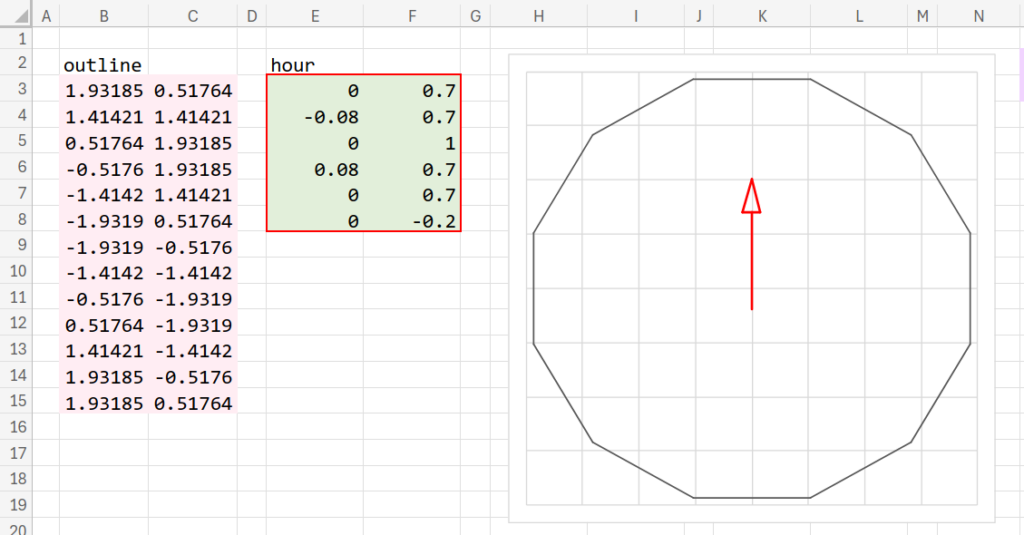Click cell B11 with value -0.5176
The height and width of the screenshot is (535, 1024).
point(104,299)
